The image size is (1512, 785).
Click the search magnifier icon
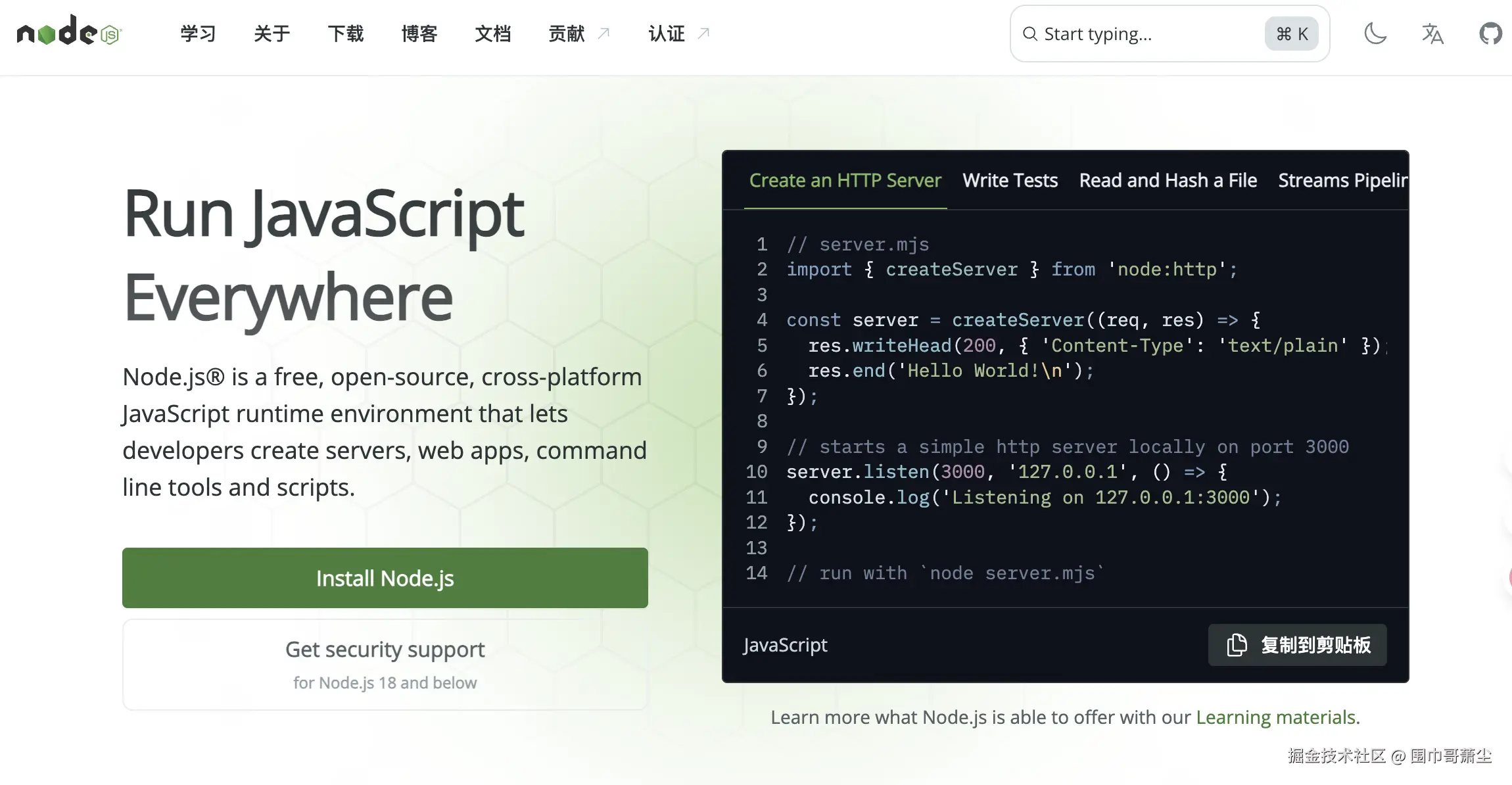(1029, 34)
